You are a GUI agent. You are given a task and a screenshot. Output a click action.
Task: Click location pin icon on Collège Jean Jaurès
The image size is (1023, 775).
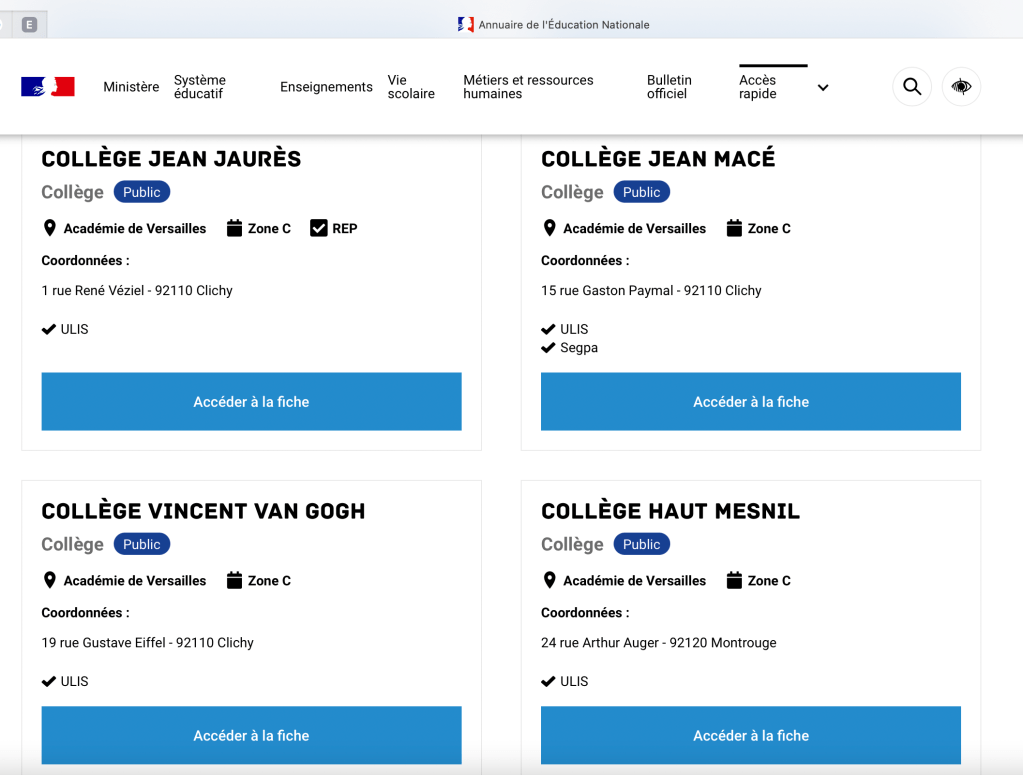click(50, 228)
